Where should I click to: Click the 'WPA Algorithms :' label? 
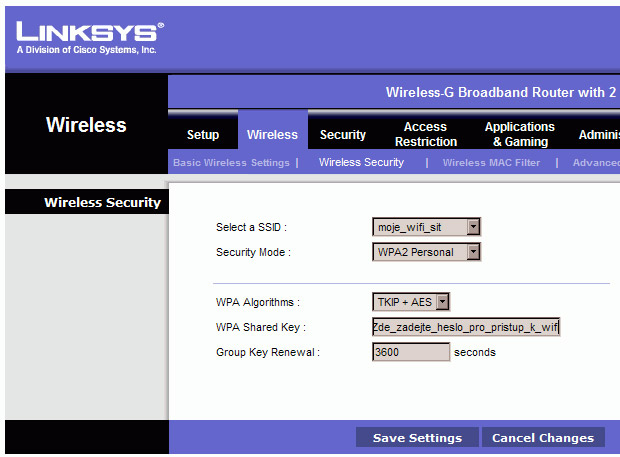(258, 302)
